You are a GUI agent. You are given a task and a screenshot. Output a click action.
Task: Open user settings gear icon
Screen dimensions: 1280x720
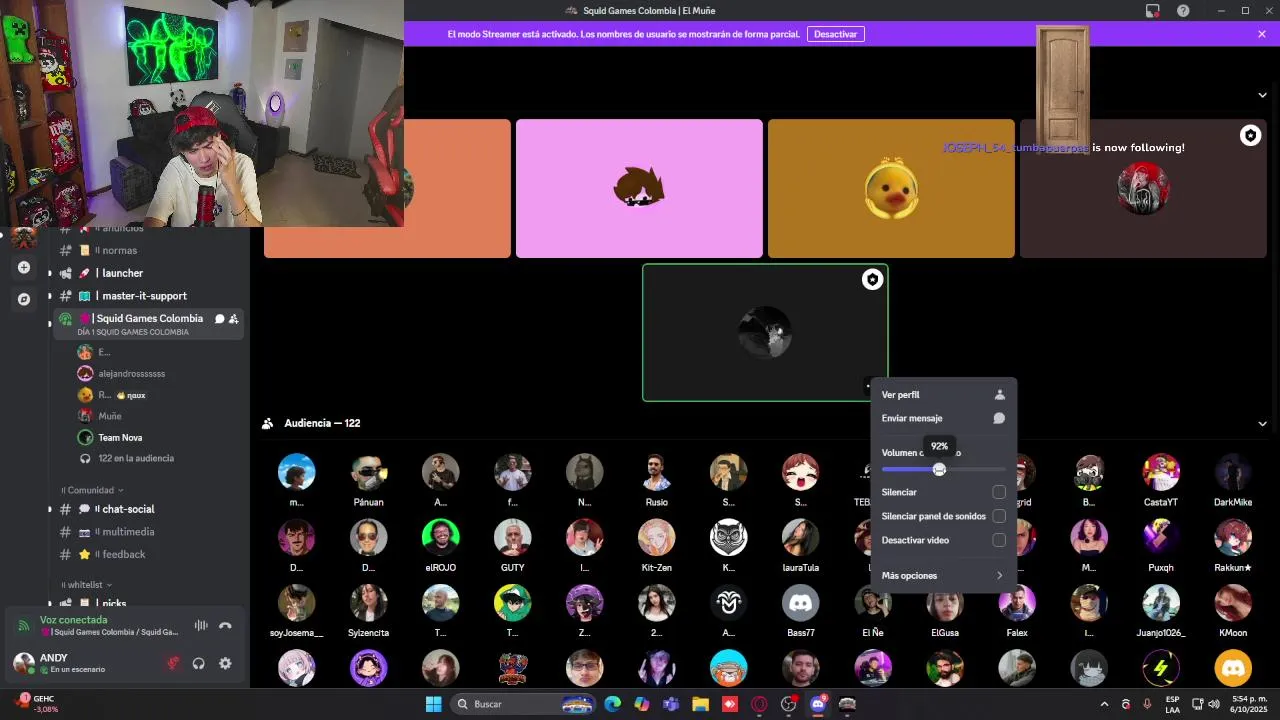point(225,663)
